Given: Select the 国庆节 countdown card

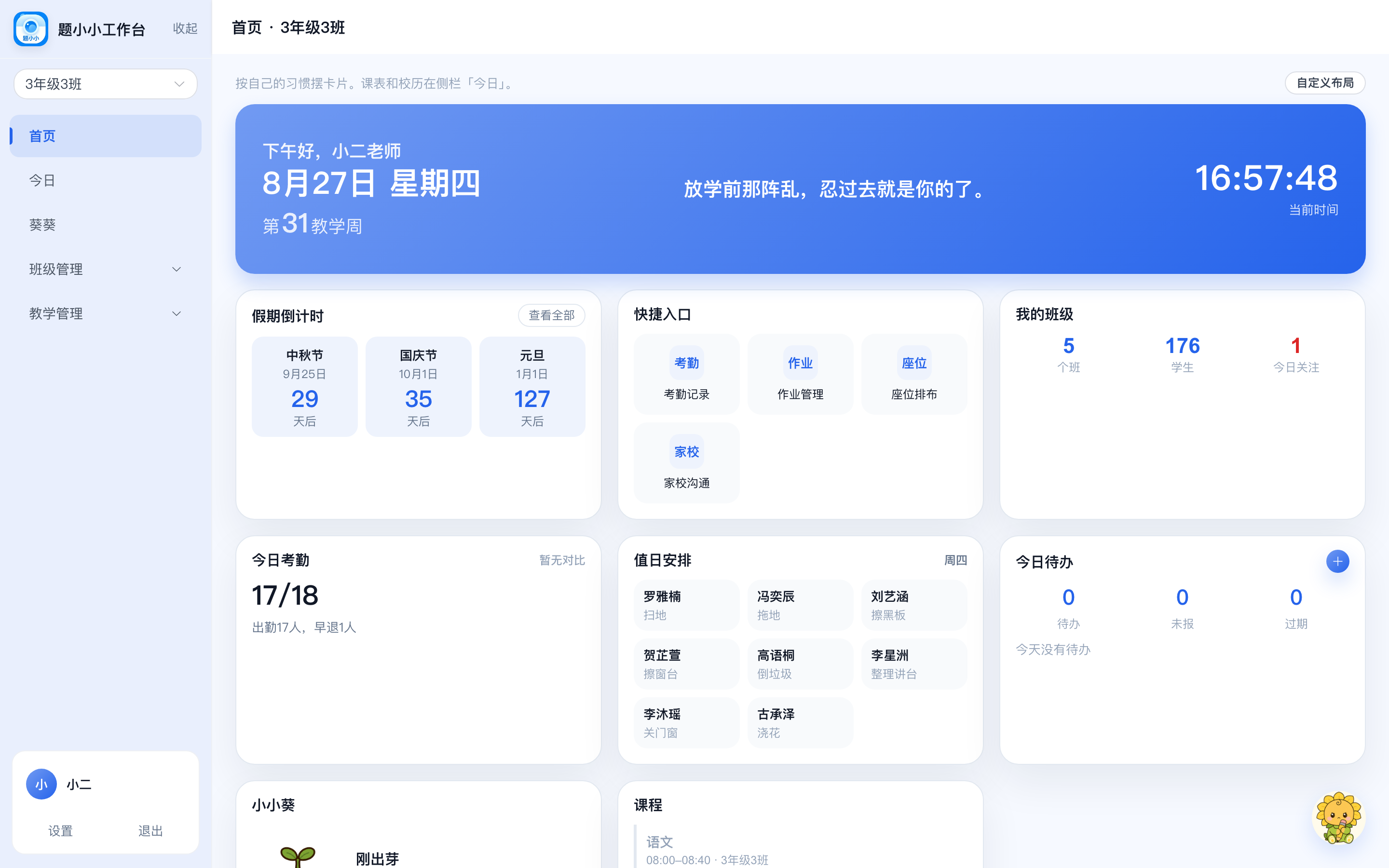Looking at the screenshot, I should (x=418, y=387).
